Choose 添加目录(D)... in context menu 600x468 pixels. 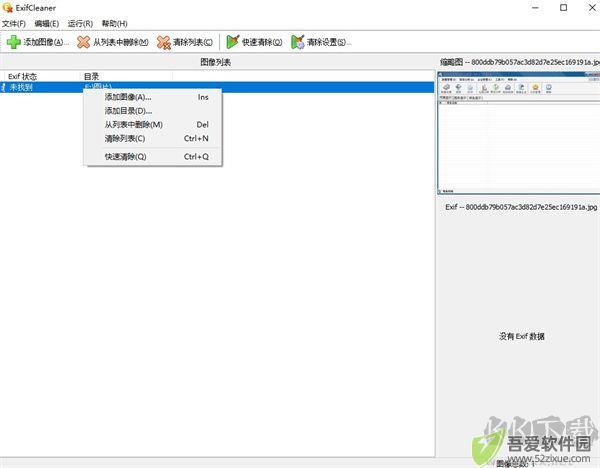point(153,111)
